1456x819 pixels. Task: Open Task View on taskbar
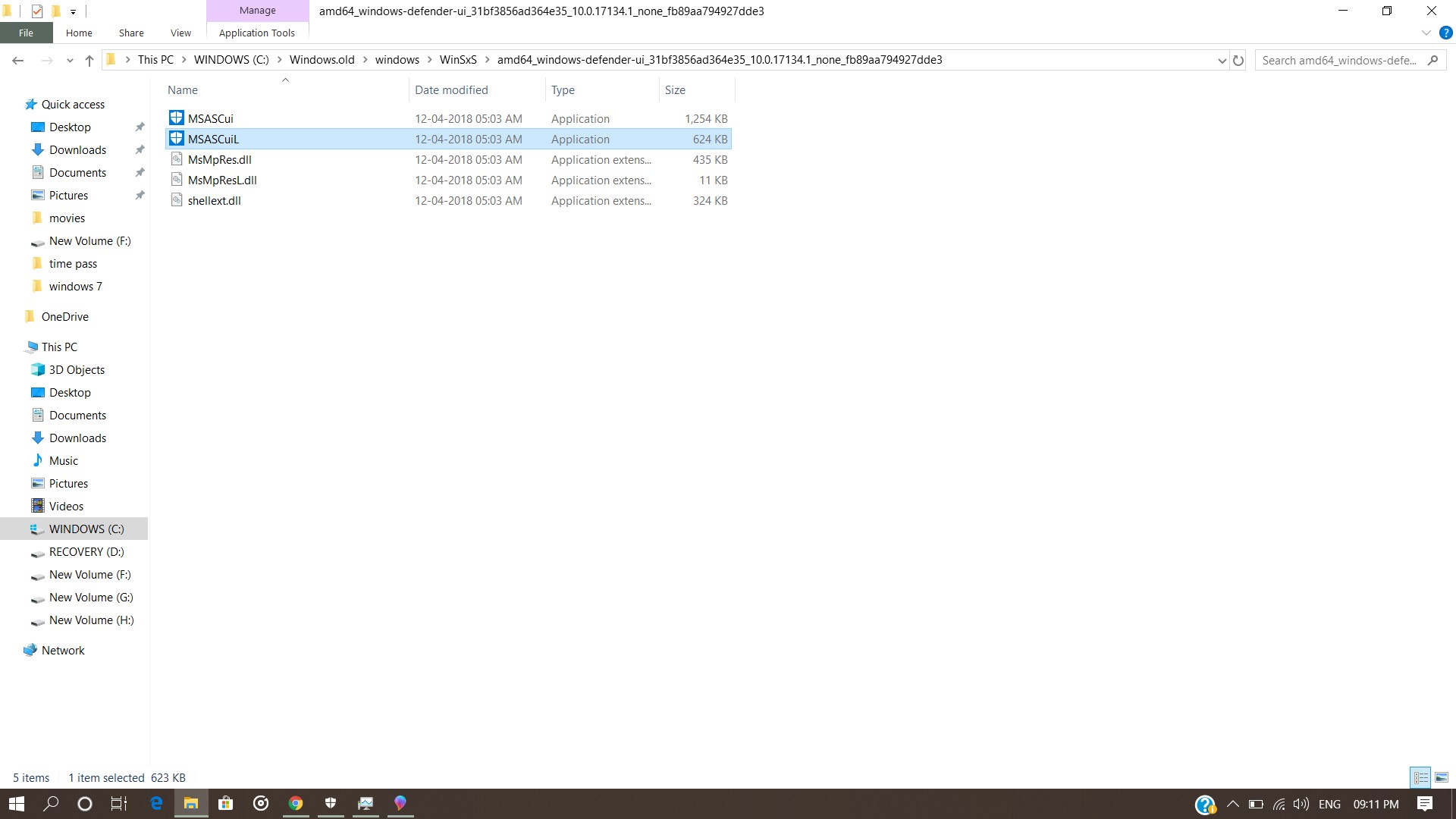point(119,804)
